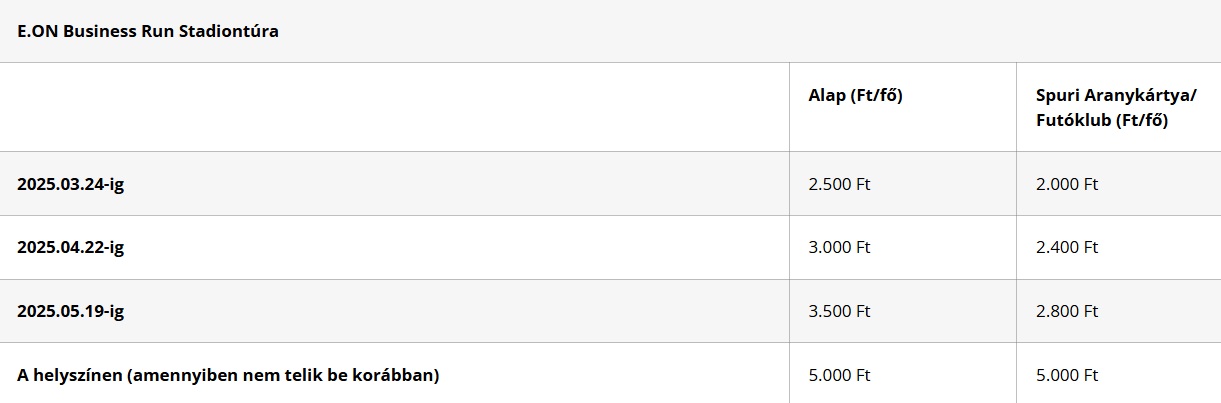Click the E.ON text in the table title
1221x403 pixels.
click(x=36, y=31)
